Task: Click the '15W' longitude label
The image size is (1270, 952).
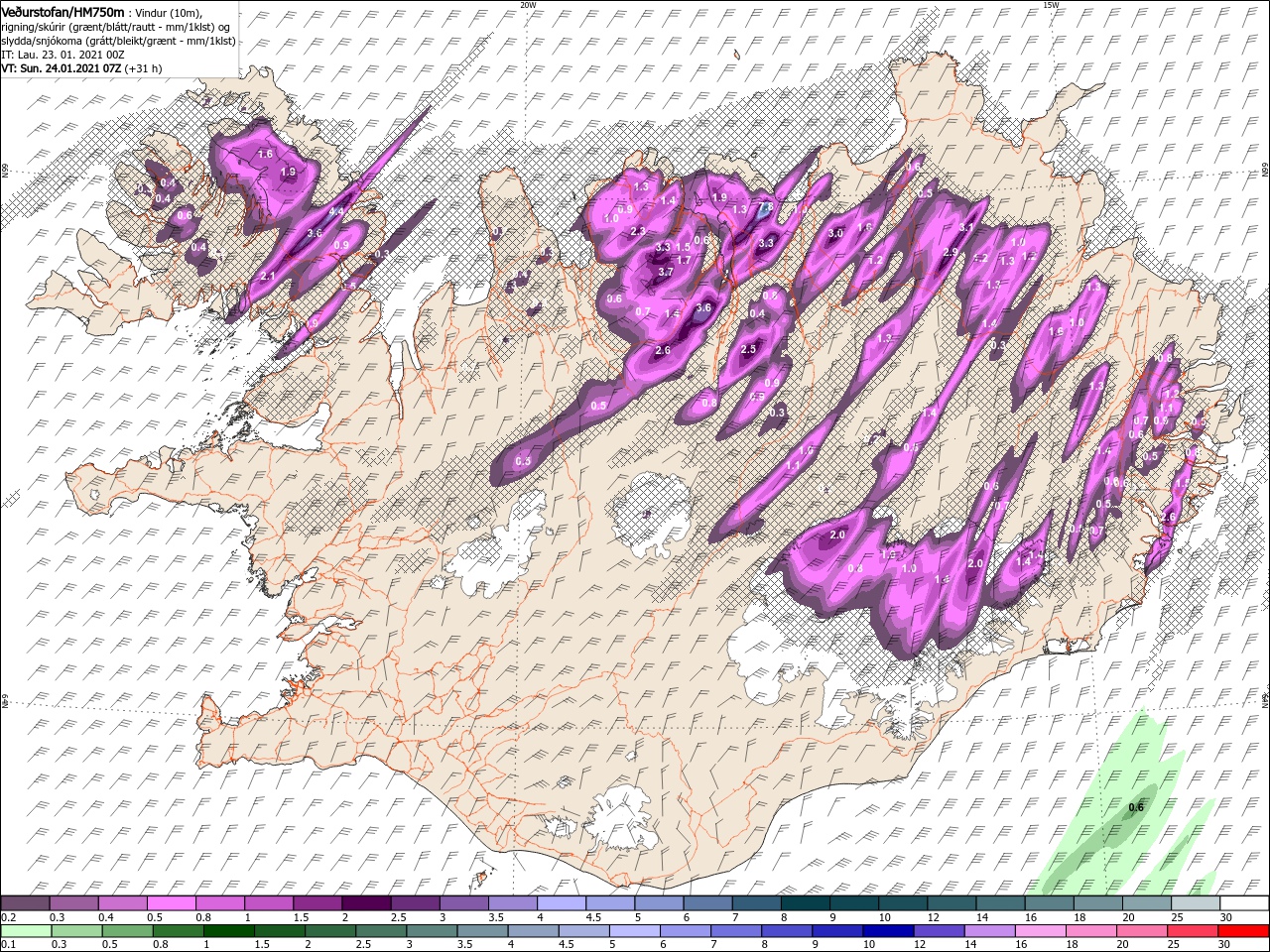Action: point(1051,5)
